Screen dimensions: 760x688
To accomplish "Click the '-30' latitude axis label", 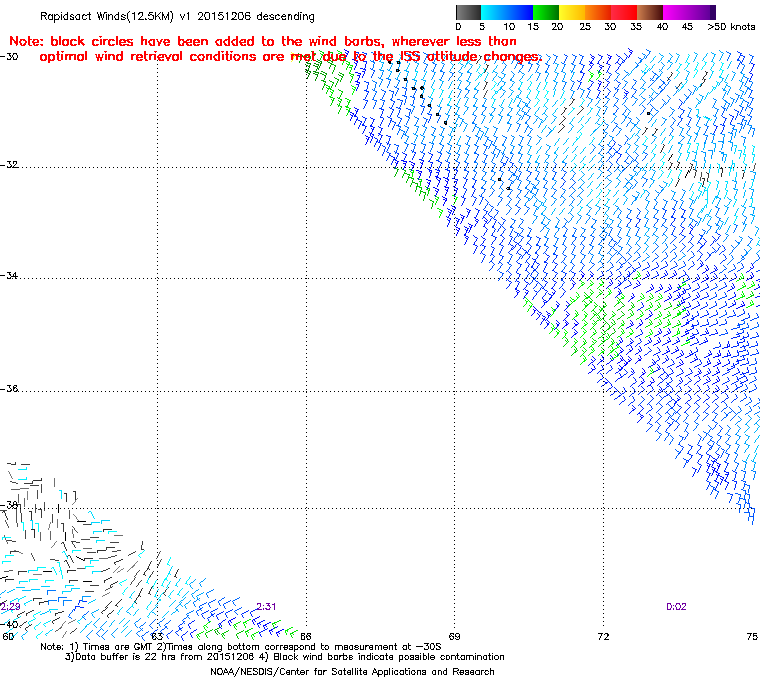I will point(10,56).
